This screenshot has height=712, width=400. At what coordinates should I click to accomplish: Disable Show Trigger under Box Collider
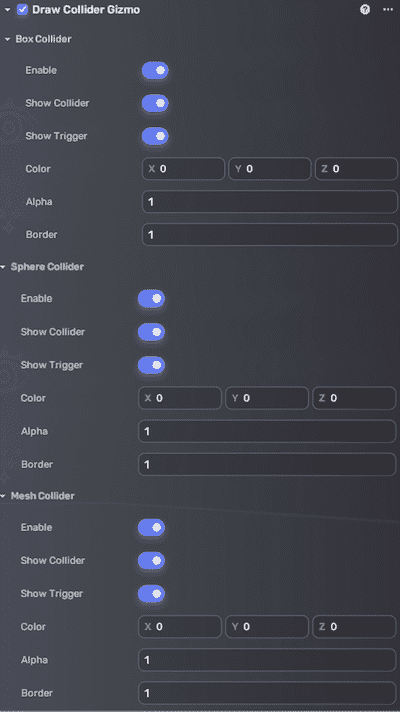(155, 136)
